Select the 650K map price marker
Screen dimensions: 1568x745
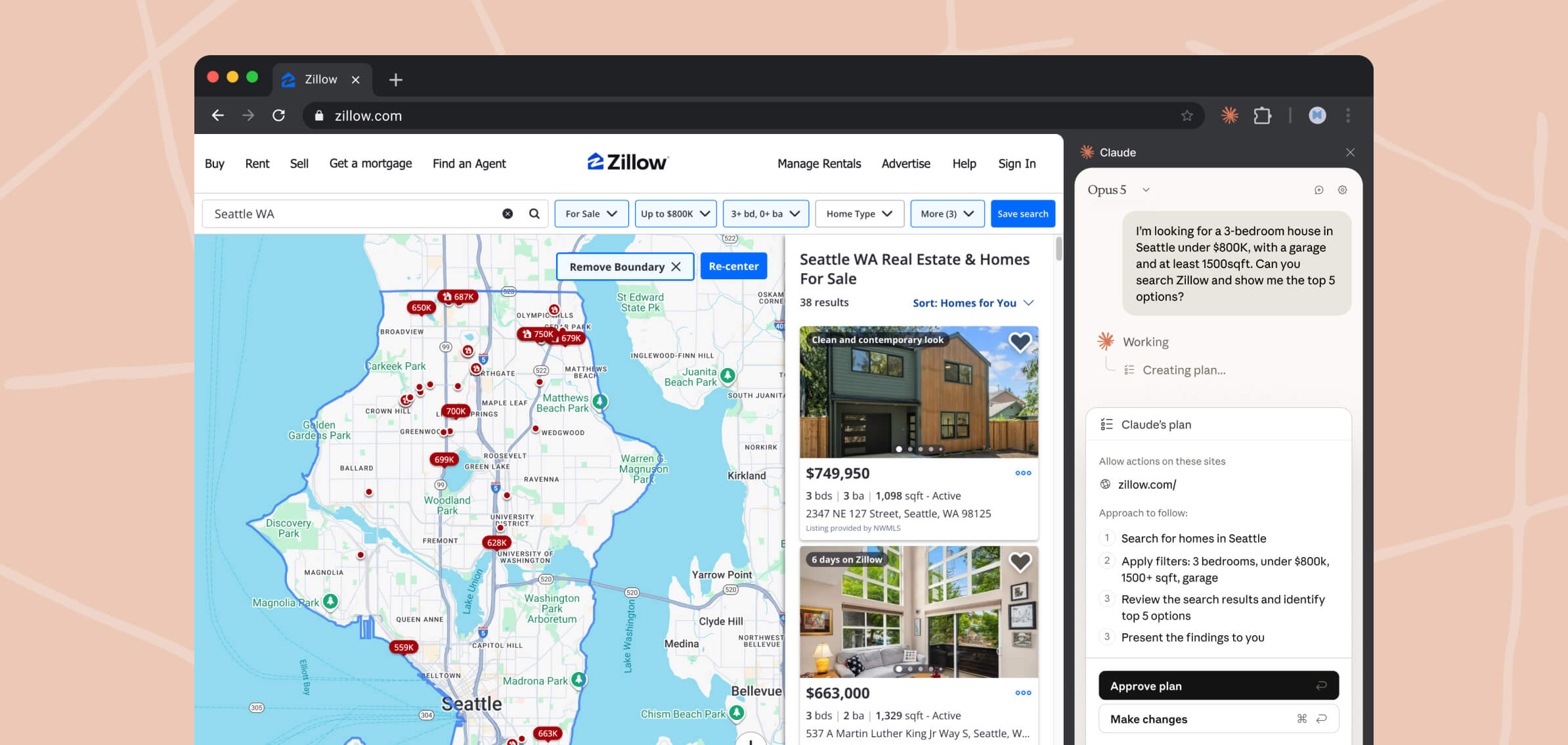[421, 307]
